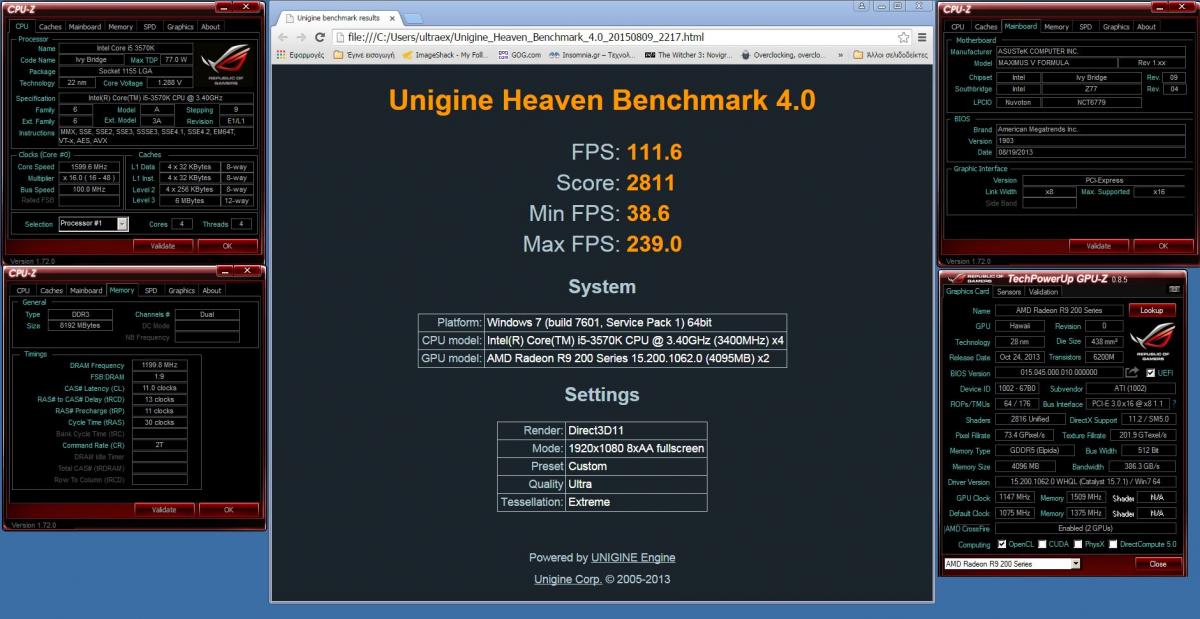Click the Max FPS value 239.0

click(654, 244)
